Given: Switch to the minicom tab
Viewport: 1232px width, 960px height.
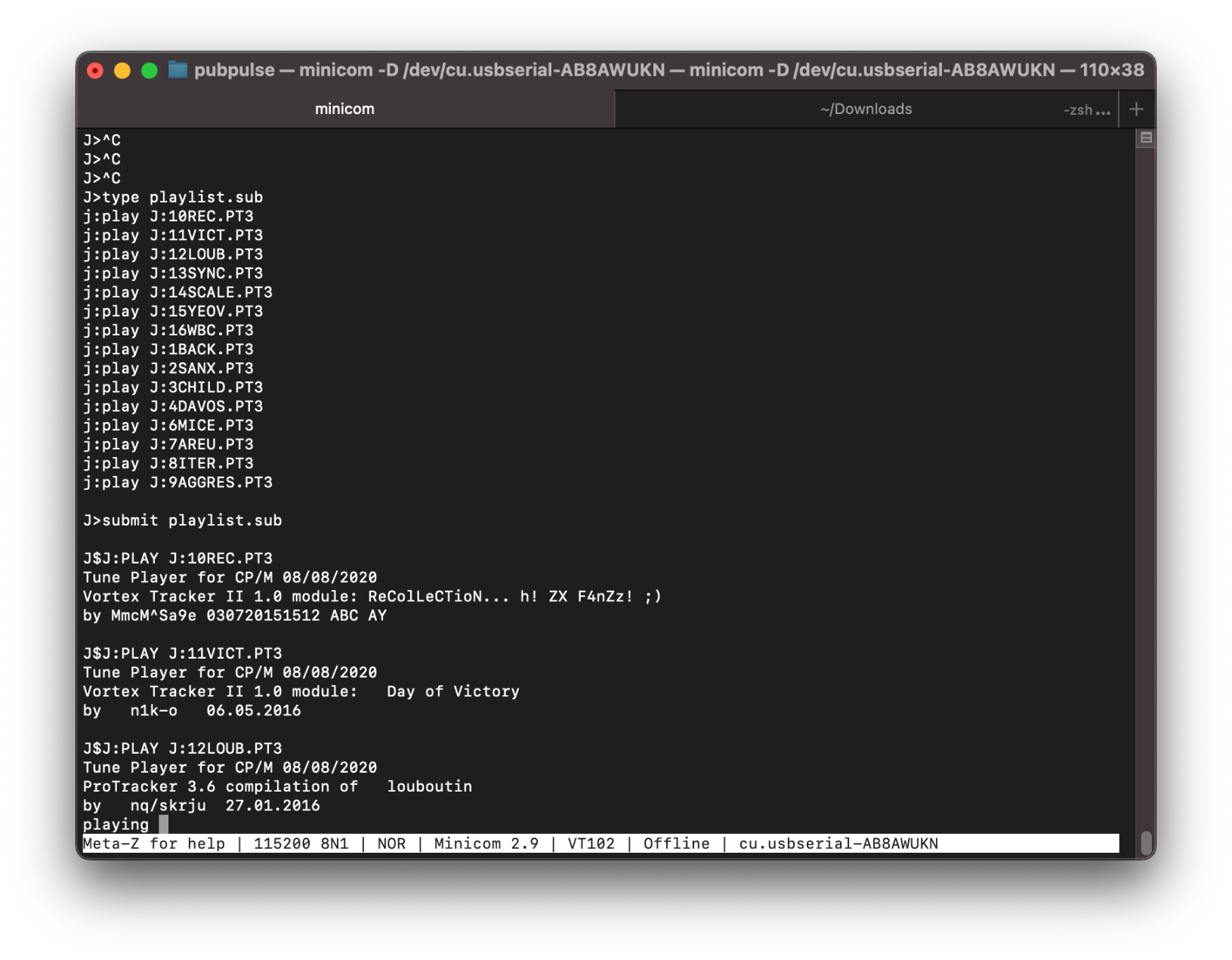Looking at the screenshot, I should 344,110.
